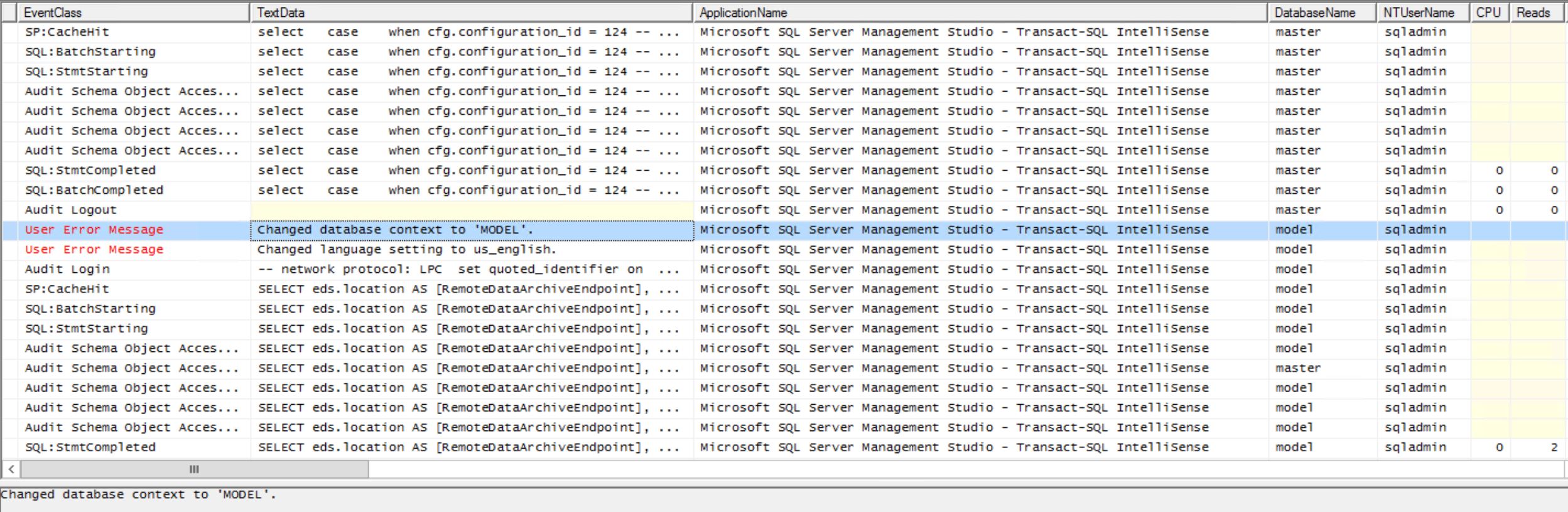Select the Audit Logout event row

pyautogui.click(x=784, y=210)
